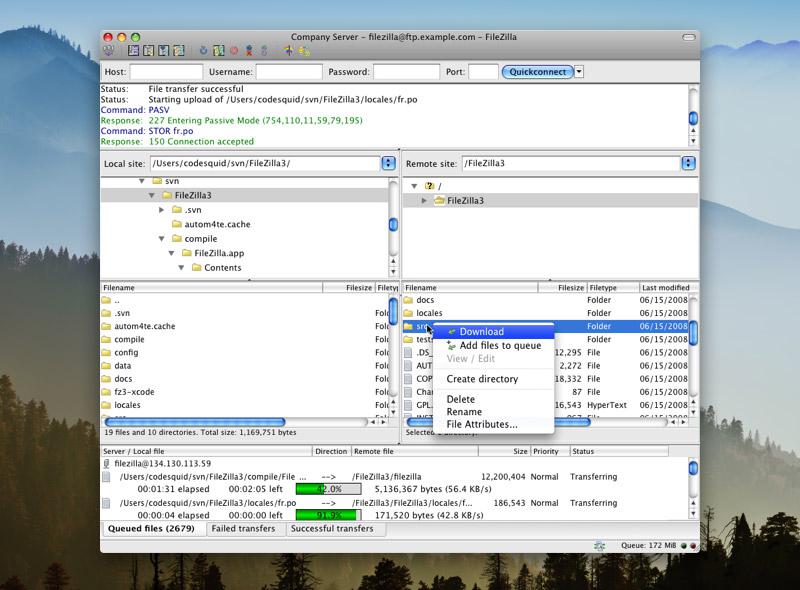Sort local list by Filesize header
800x590 pixels.
tap(349, 288)
